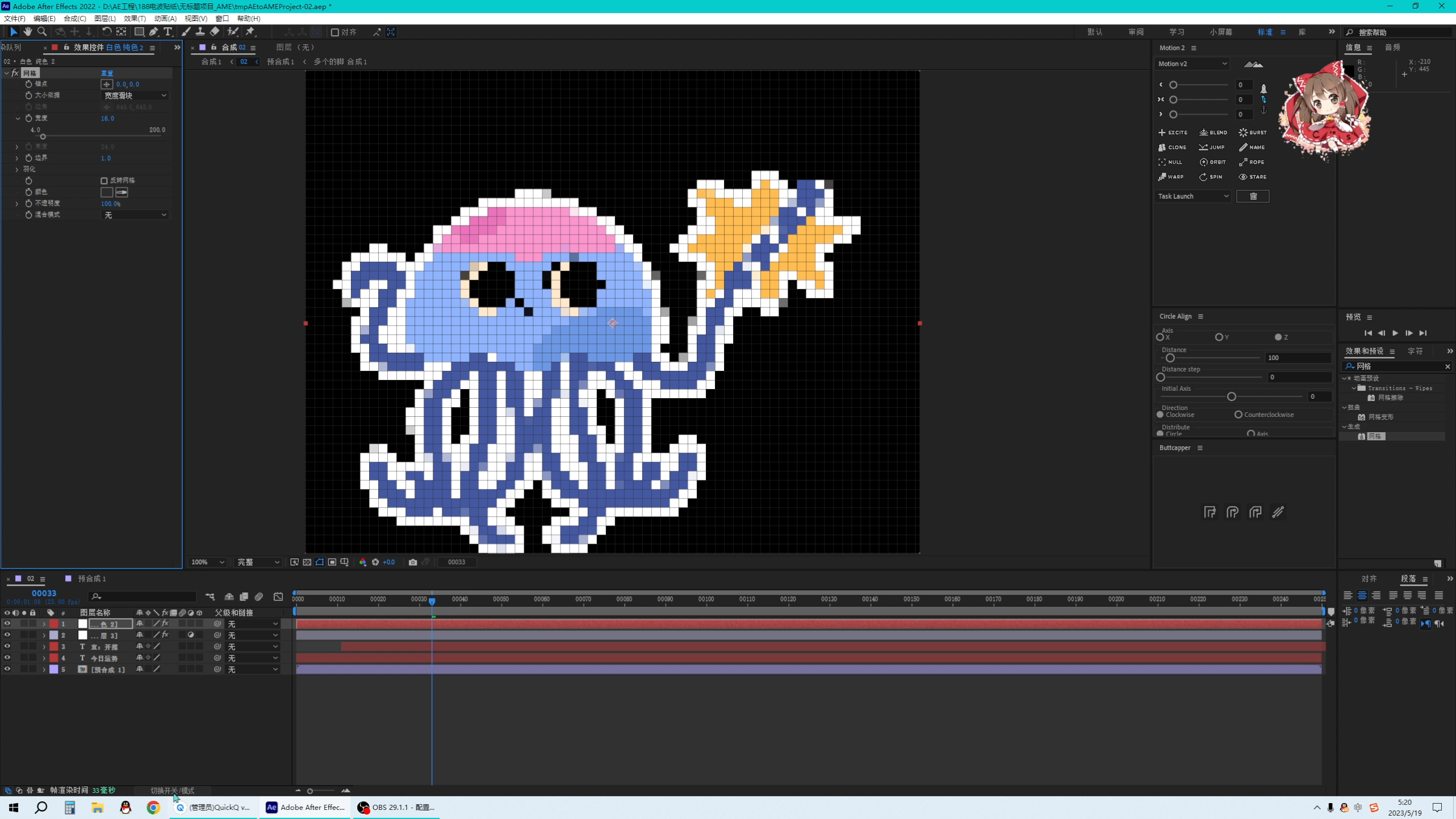Open the 混合模式 dropdown

point(135,215)
